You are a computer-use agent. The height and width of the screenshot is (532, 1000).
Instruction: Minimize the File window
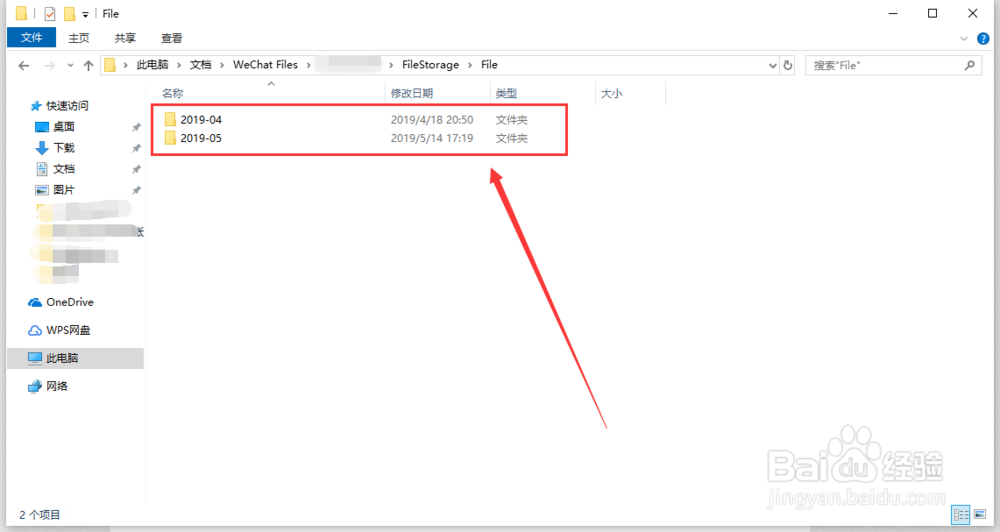(893, 13)
